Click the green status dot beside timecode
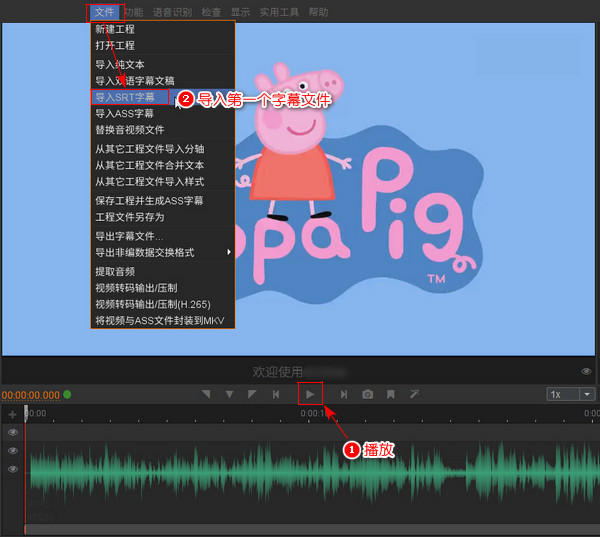The image size is (600, 537). [x=67, y=394]
